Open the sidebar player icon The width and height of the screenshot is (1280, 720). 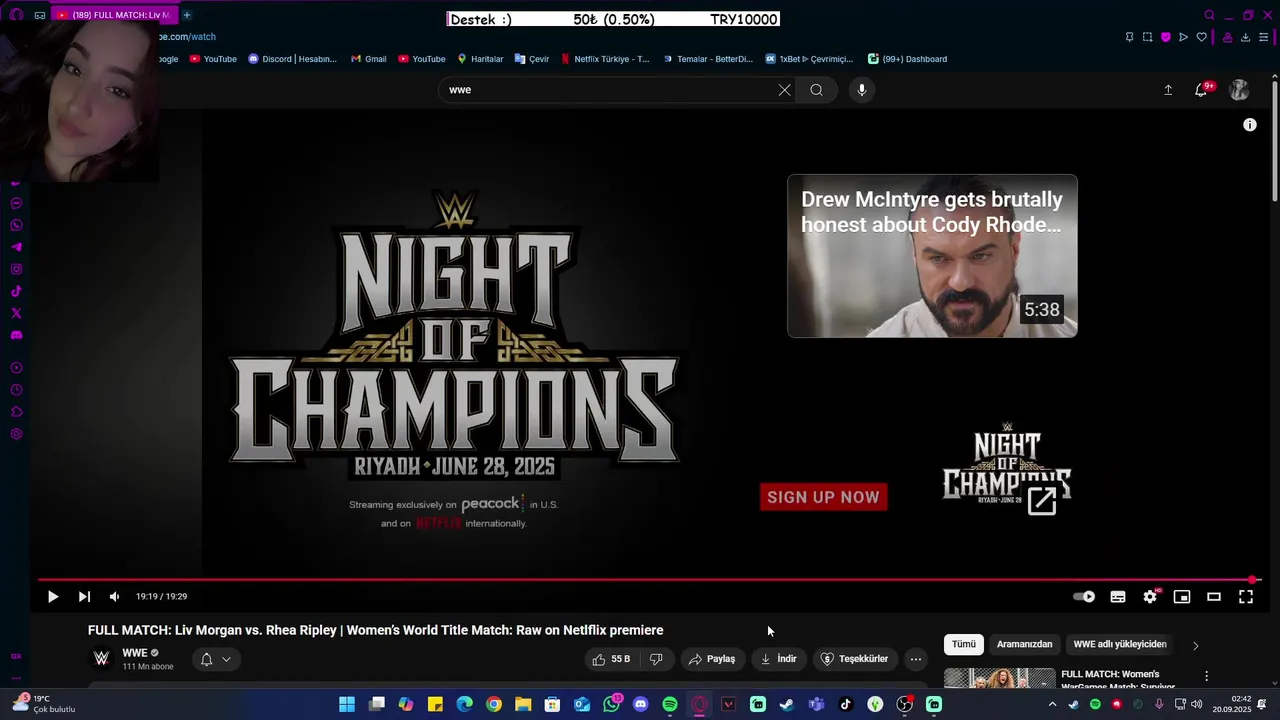click(16, 368)
